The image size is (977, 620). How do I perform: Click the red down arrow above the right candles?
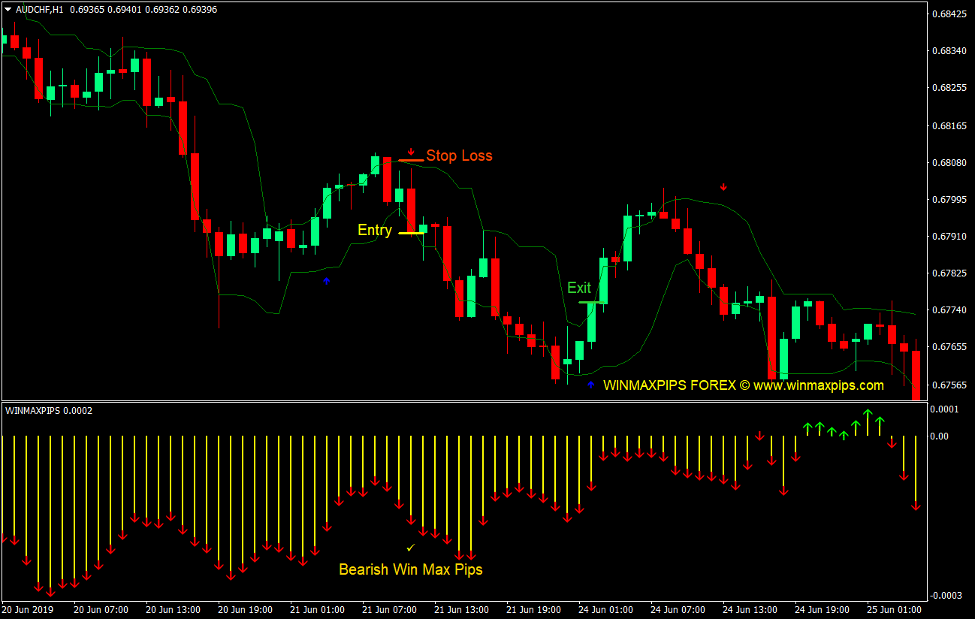(x=723, y=186)
